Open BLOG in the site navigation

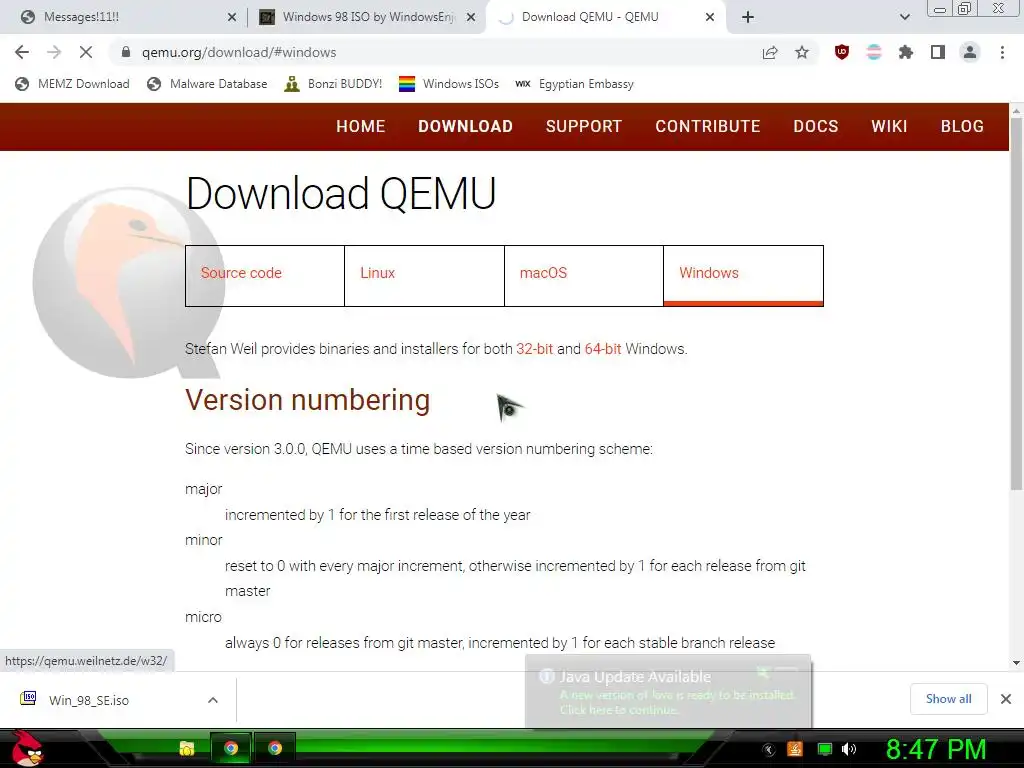click(x=962, y=127)
